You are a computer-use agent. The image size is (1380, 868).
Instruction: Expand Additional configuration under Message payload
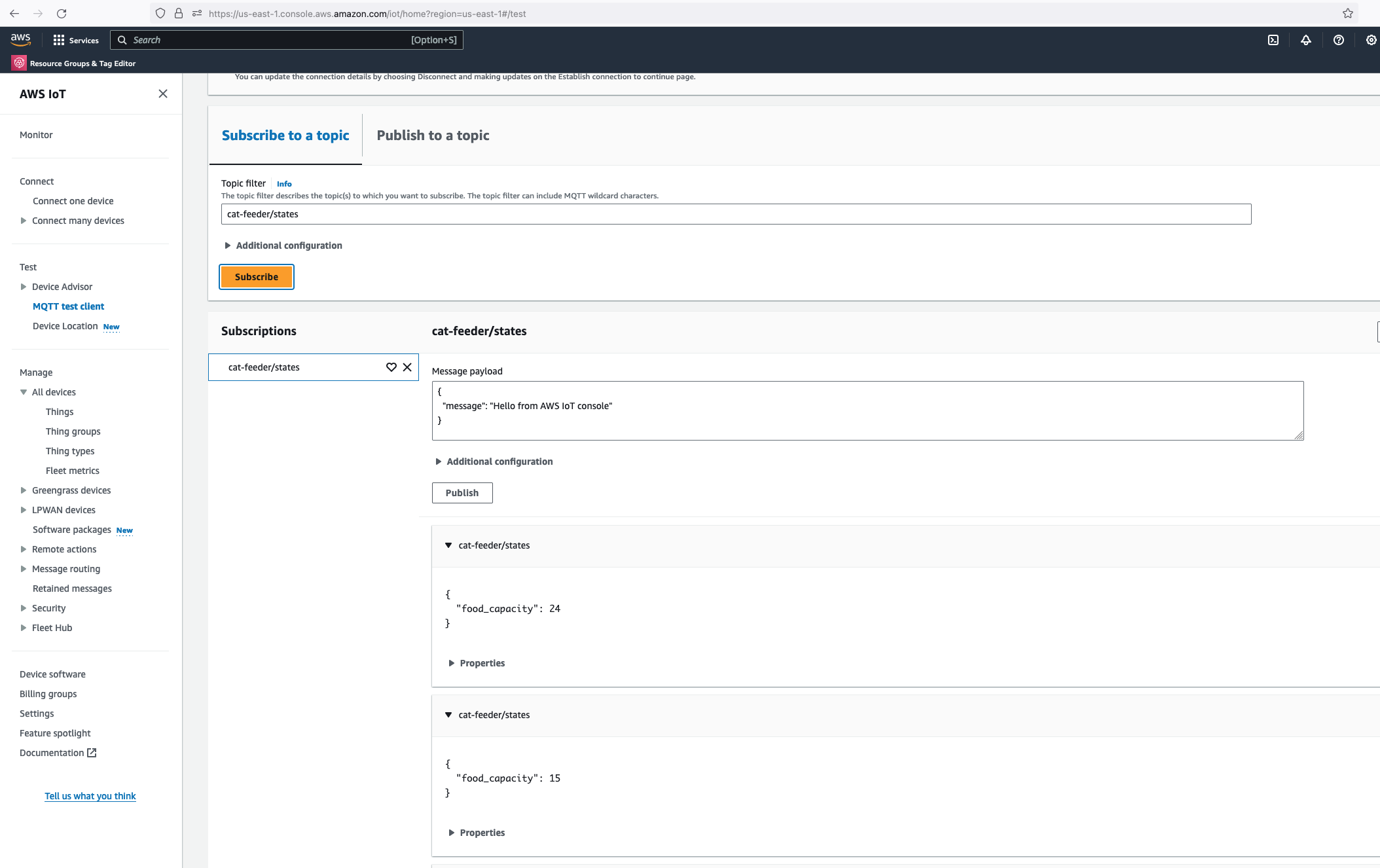[x=494, y=461]
